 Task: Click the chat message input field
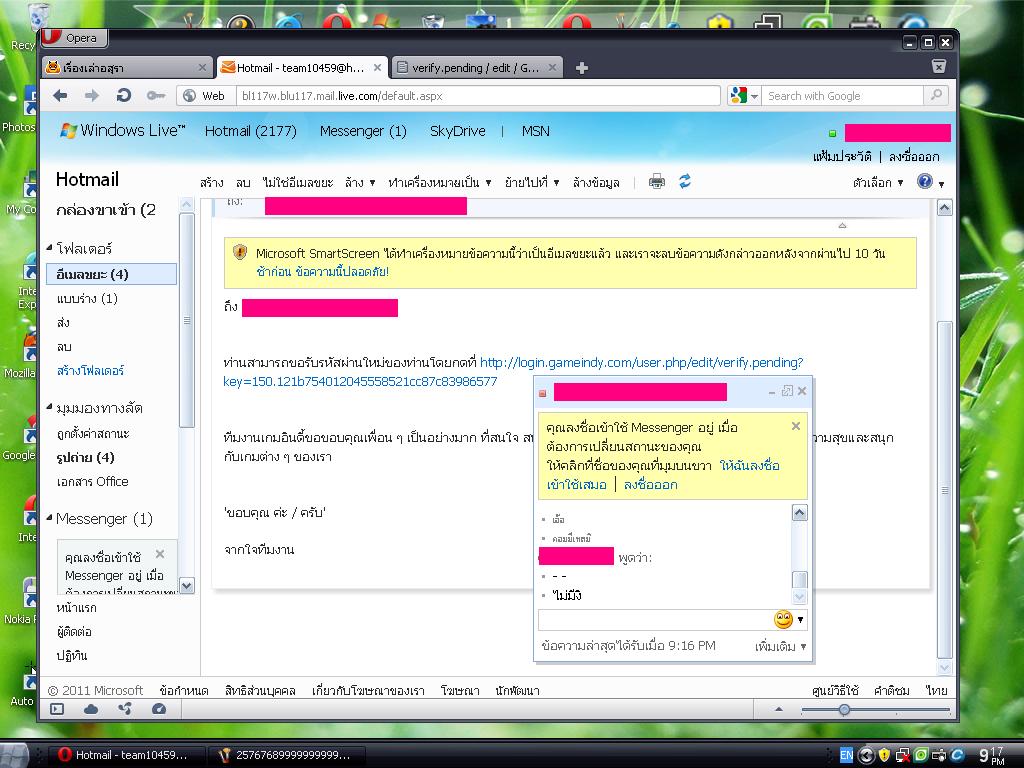(655, 620)
